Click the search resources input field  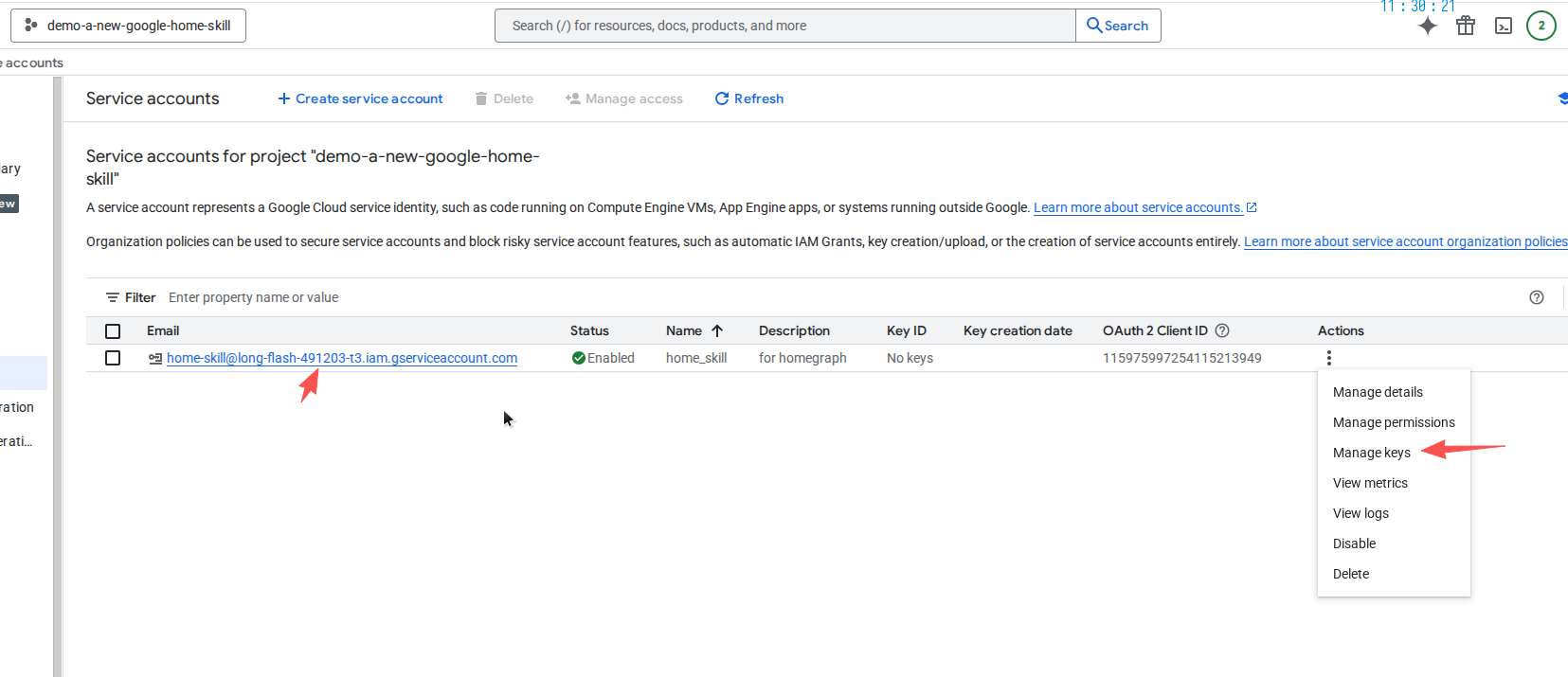pyautogui.click(x=784, y=26)
